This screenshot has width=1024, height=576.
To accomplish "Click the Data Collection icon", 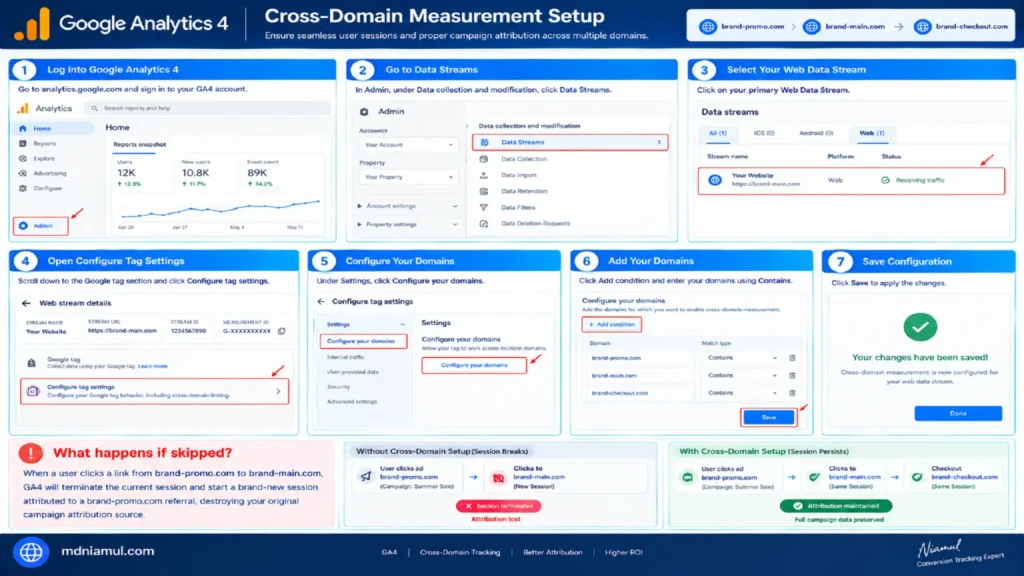I will pos(484,159).
